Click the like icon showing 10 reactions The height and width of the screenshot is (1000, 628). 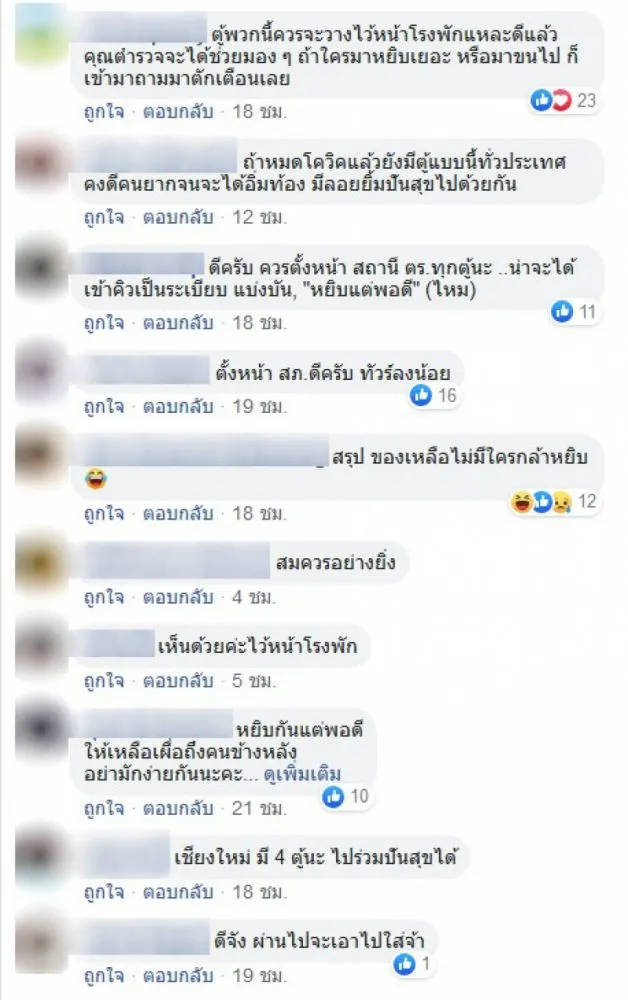point(333,796)
